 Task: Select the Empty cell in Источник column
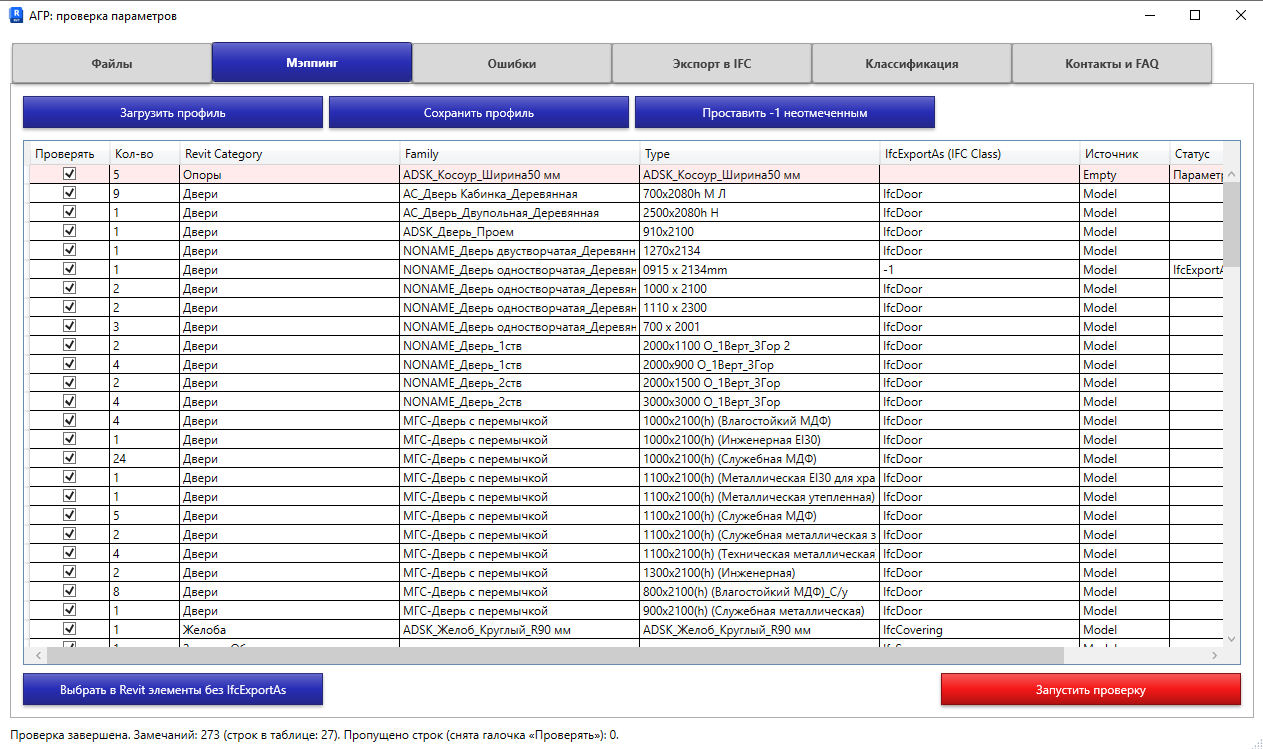1125,174
